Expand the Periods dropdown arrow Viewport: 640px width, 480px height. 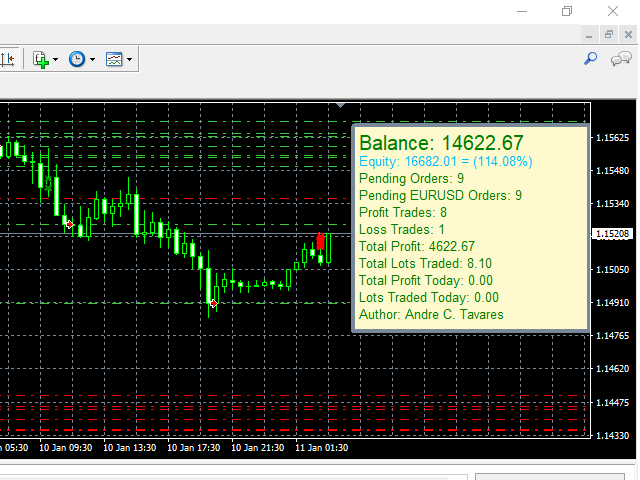click(x=92, y=60)
